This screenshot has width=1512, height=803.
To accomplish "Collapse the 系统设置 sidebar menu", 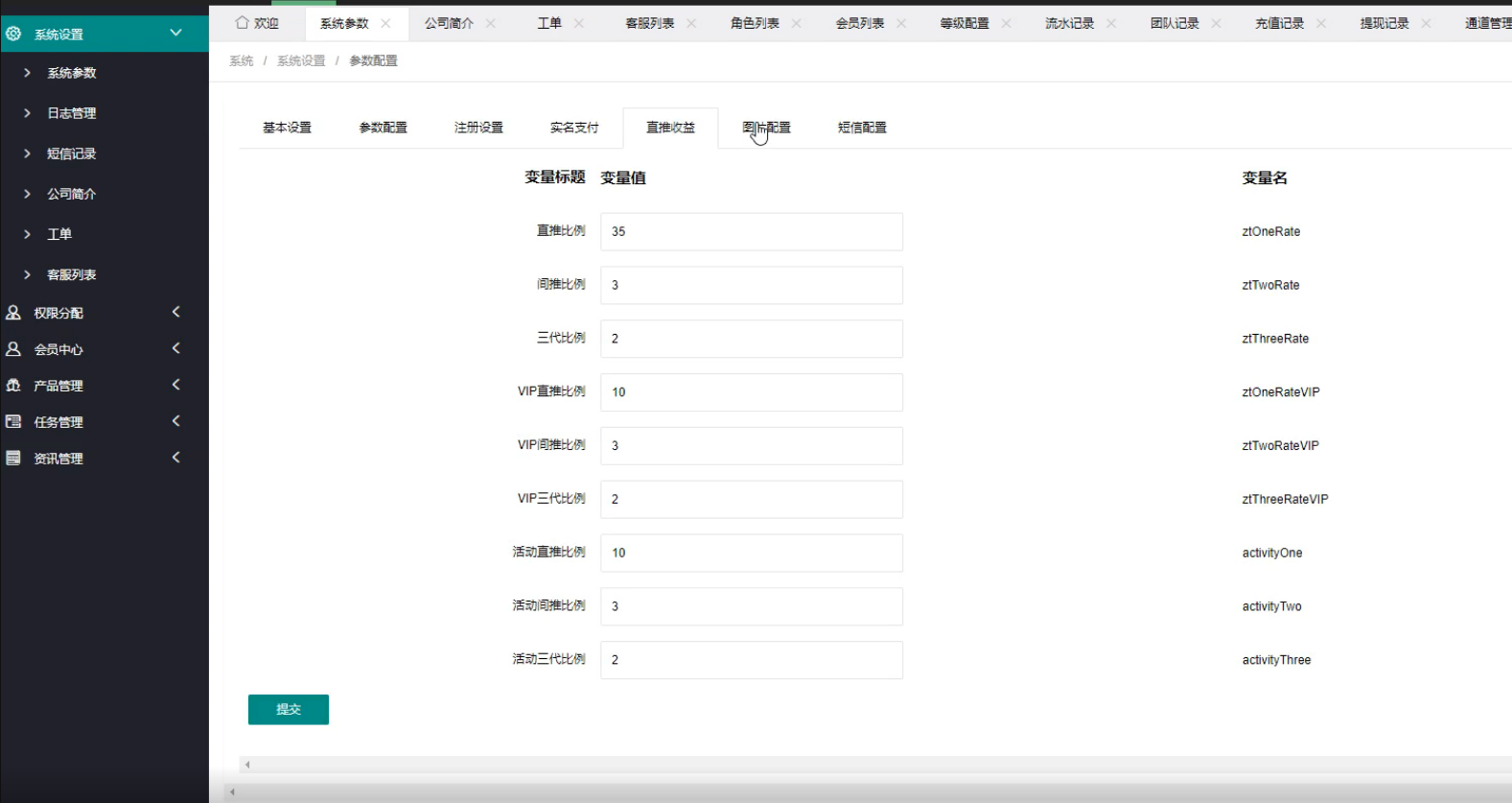I will [x=175, y=33].
